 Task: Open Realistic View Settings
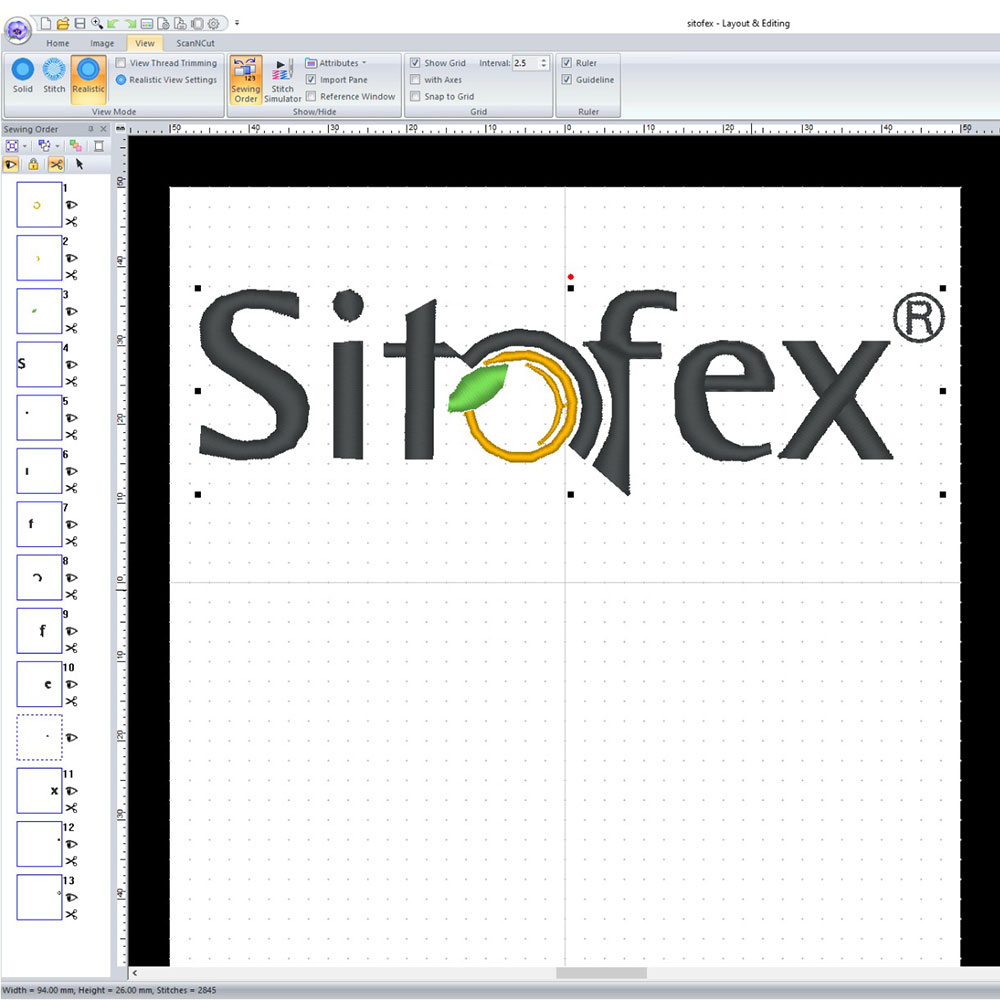[x=166, y=80]
